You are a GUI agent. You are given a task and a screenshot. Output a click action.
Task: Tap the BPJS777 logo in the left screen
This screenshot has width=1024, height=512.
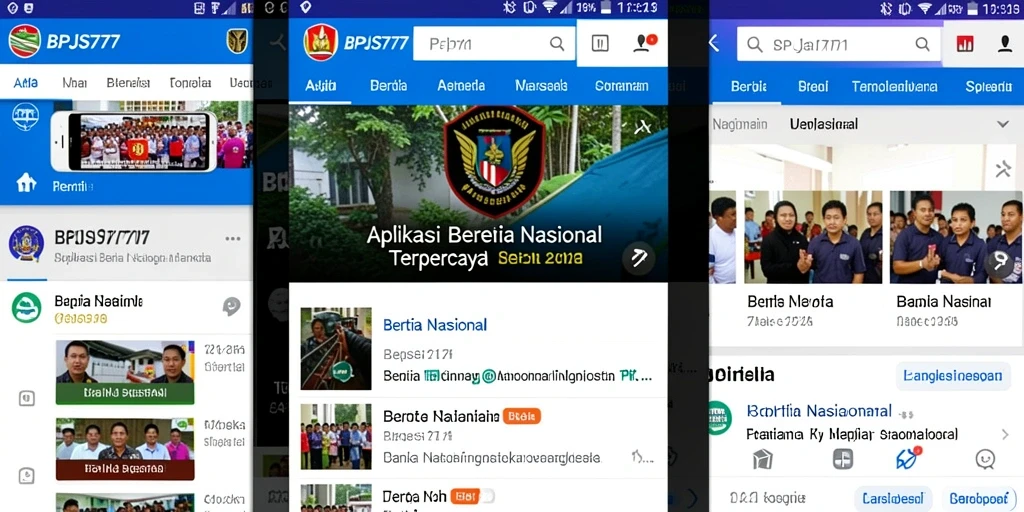(25, 41)
